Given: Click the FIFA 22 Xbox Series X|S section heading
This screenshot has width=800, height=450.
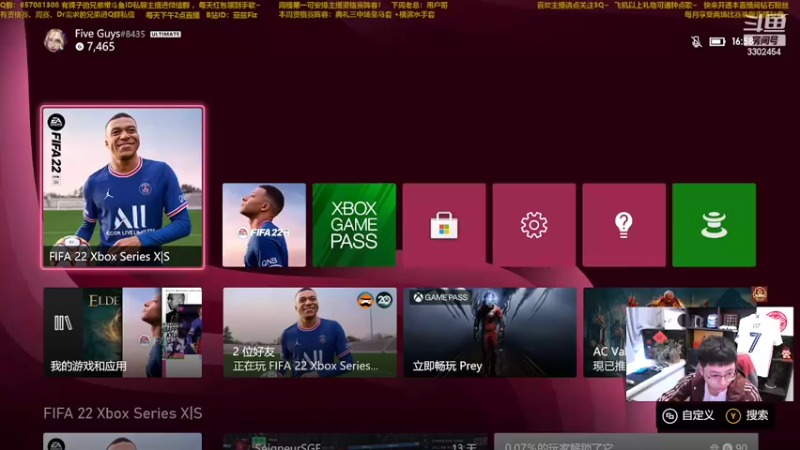Looking at the screenshot, I should coord(122,413).
